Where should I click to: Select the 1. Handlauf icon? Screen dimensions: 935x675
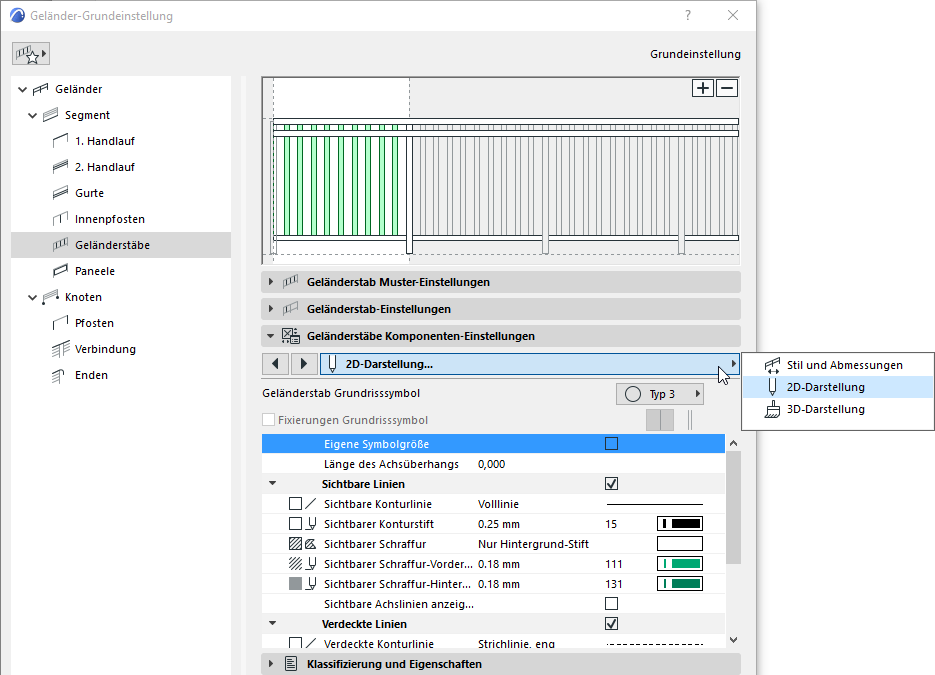coord(60,141)
